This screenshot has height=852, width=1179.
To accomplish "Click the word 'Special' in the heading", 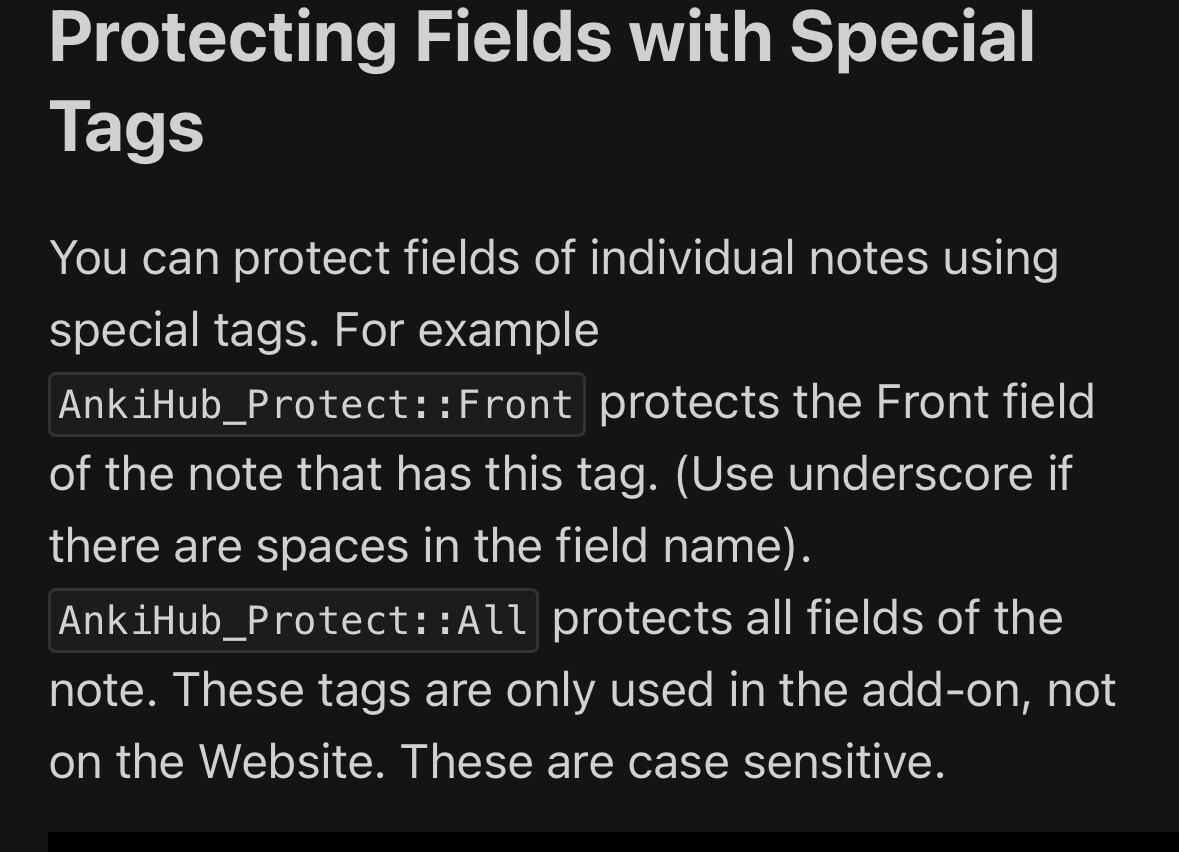I will [912, 38].
